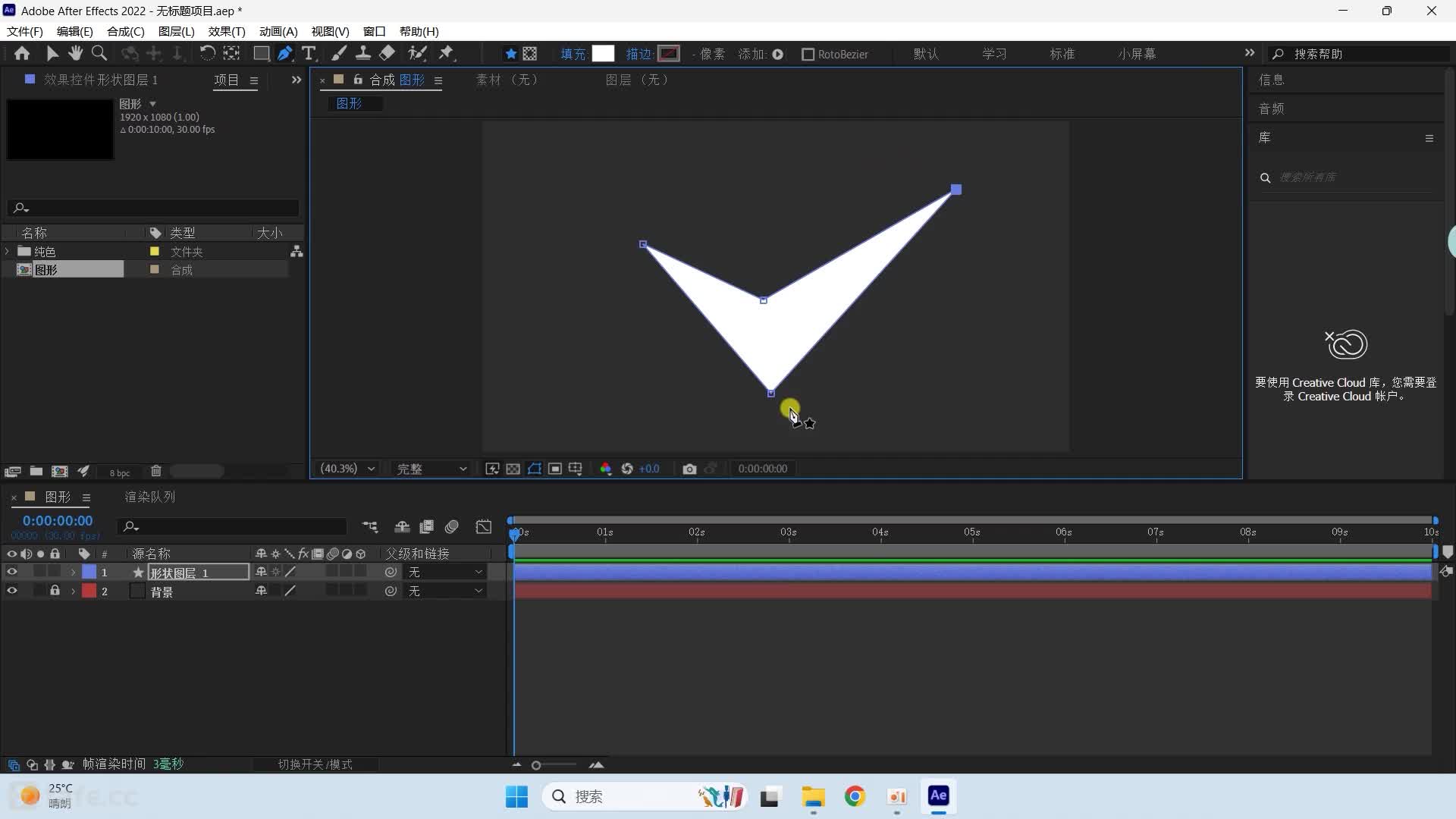This screenshot has width=1456, height=819.
Task: Open the 文件(F) menu
Action: pyautogui.click(x=25, y=31)
